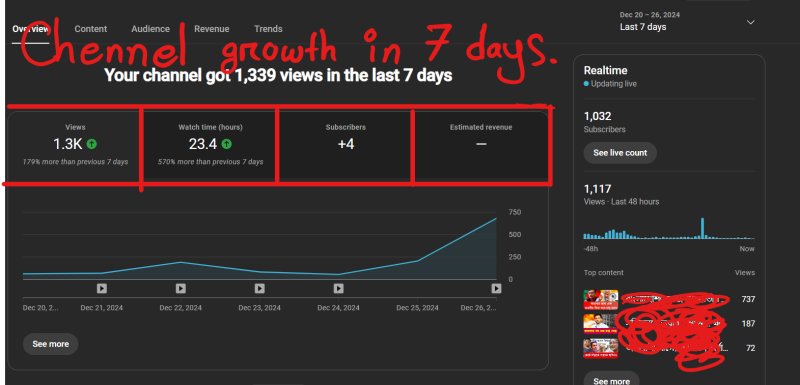800x385 pixels.
Task: Click blue Updating live dot indicator
Action: (x=586, y=84)
